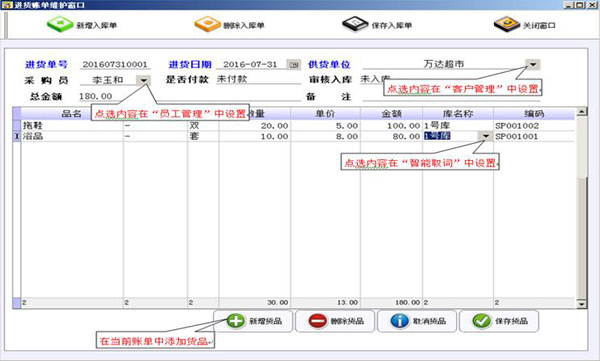The height and width of the screenshot is (361, 600).
Task: Click the table scrollbar down arrow
Action: [581, 304]
